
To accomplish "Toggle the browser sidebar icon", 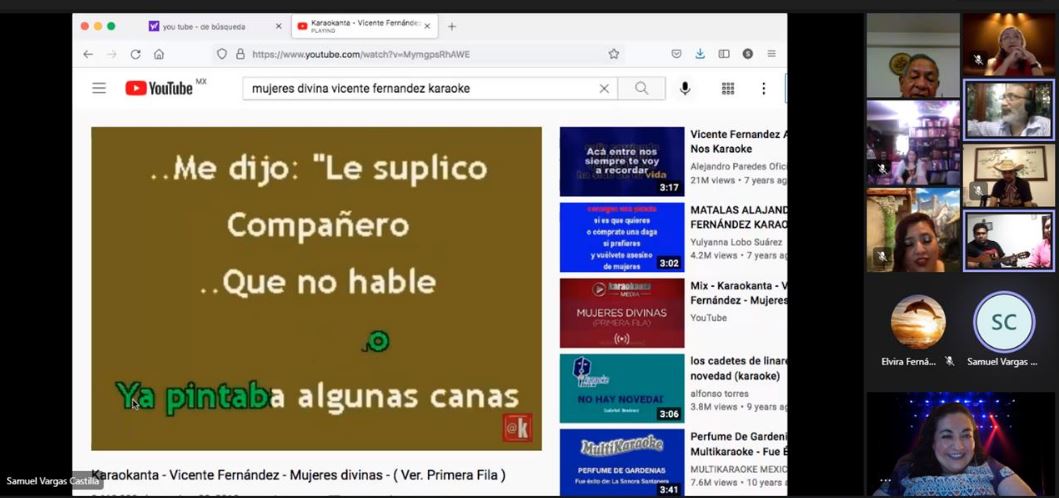I will [723, 54].
